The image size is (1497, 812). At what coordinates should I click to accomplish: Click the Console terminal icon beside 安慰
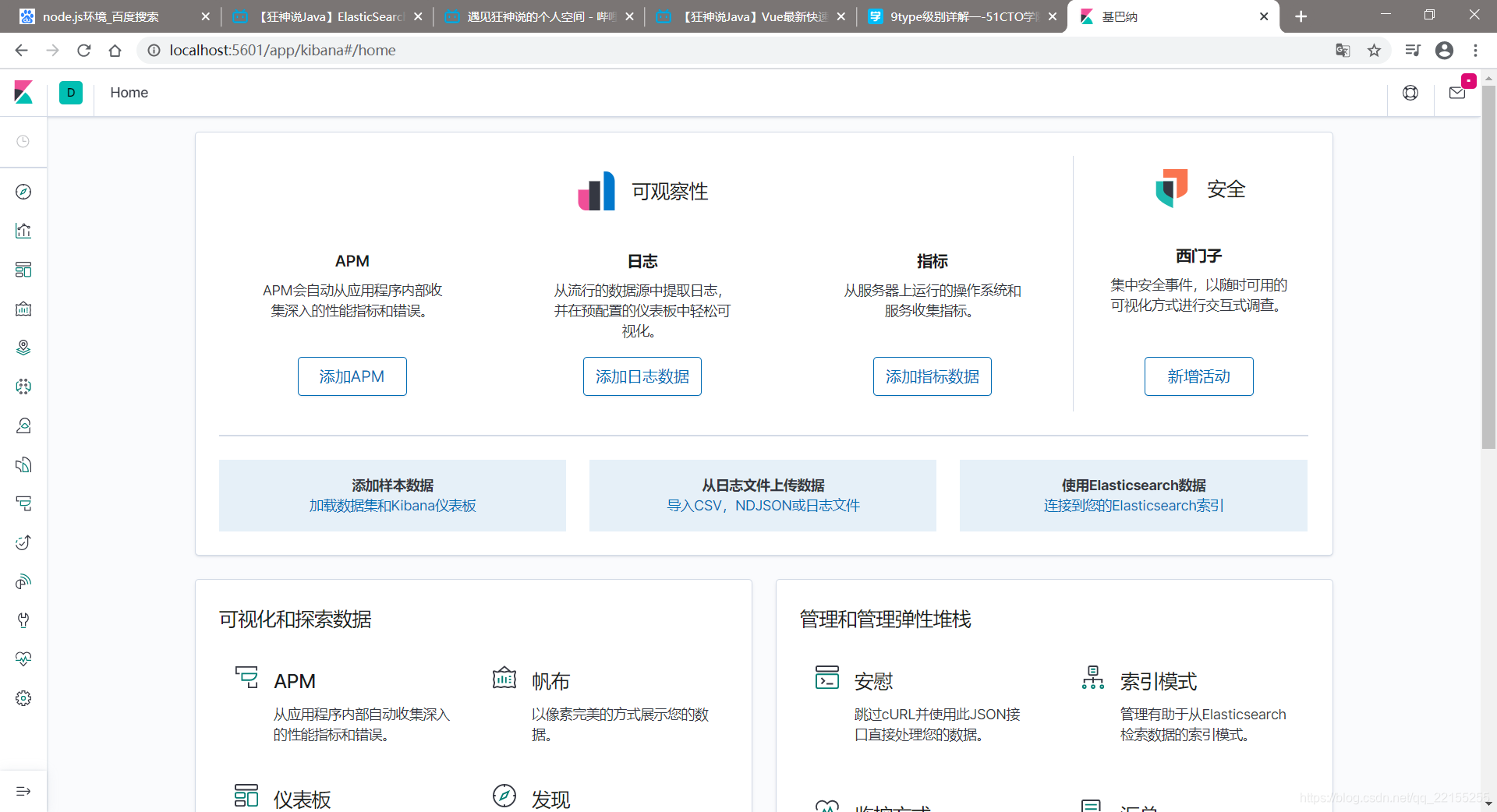pos(827,677)
